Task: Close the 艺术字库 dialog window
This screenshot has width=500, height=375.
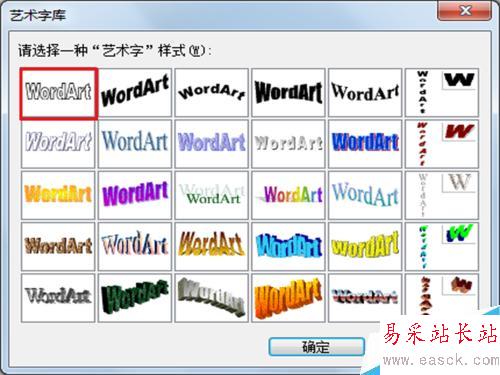Action: 464,11
